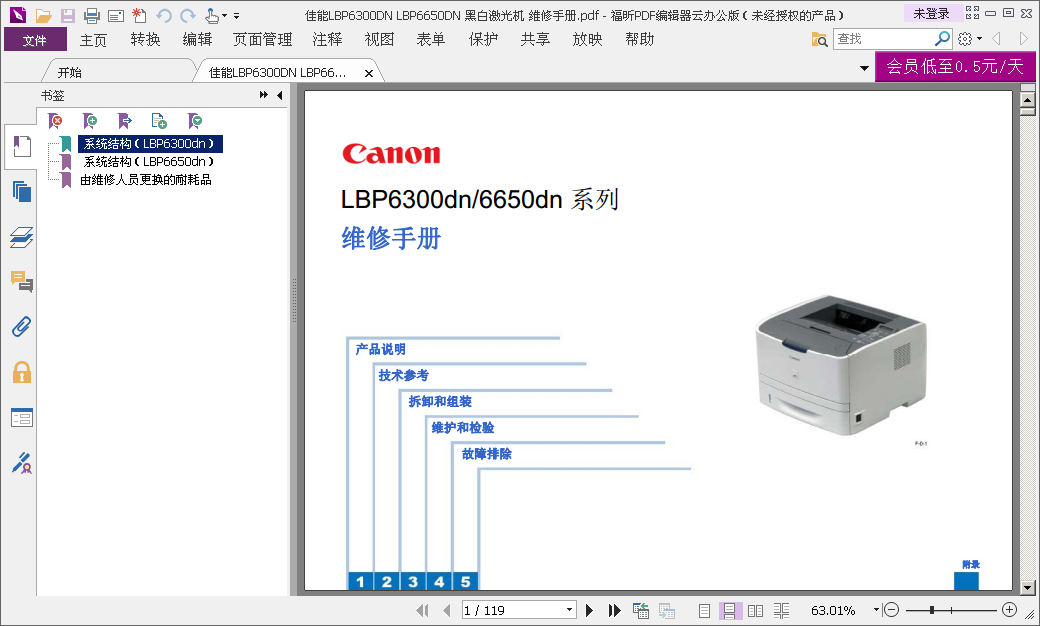Select the 由维修人员更换的耐耗品 bookmark

click(146, 180)
